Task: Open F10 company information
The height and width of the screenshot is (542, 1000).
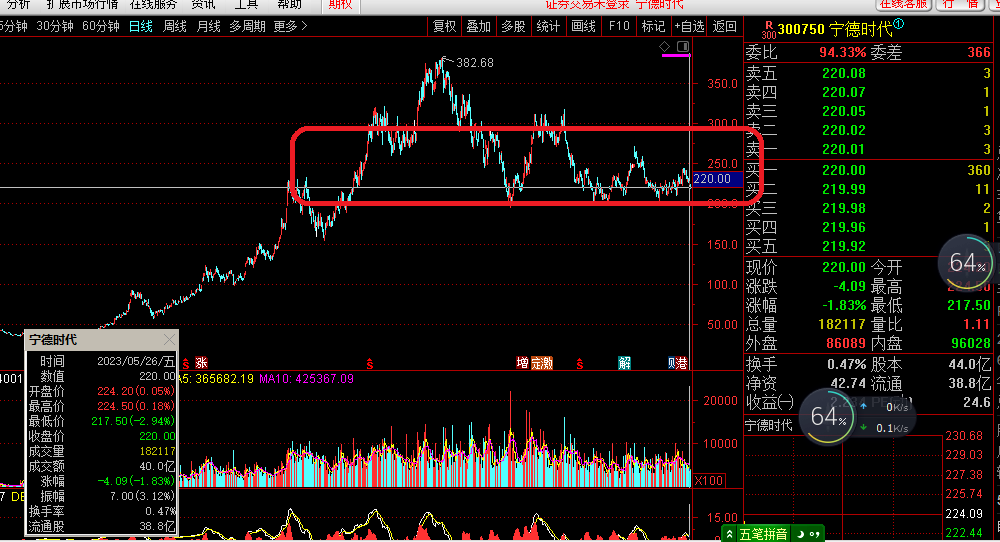Action: [619, 26]
